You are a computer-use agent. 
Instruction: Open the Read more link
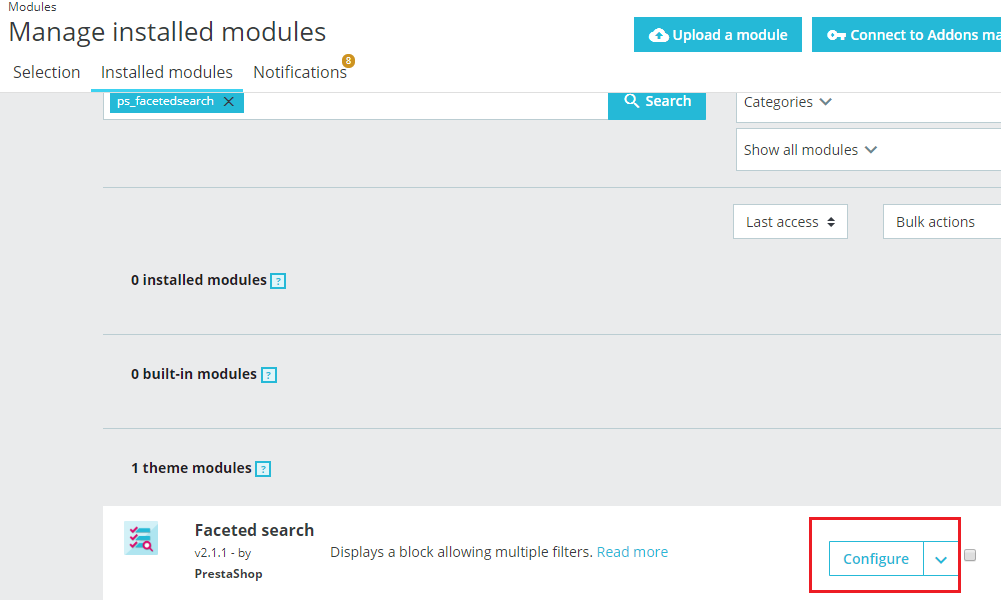click(632, 552)
